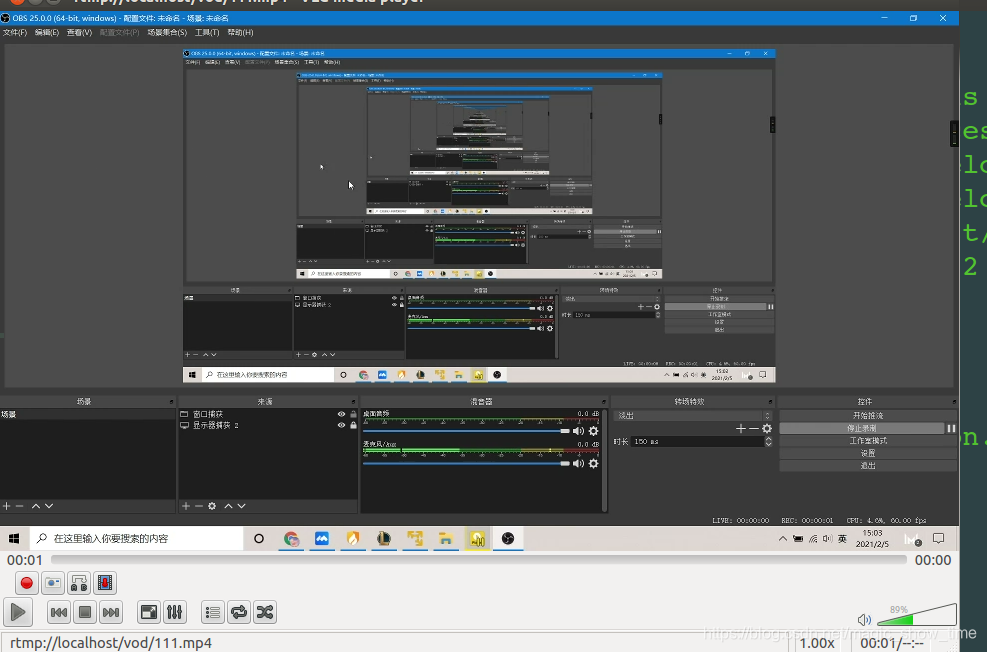Screen dimensions: 987x652
Task: Toggle VLC fullscreen video button
Action: point(149,612)
